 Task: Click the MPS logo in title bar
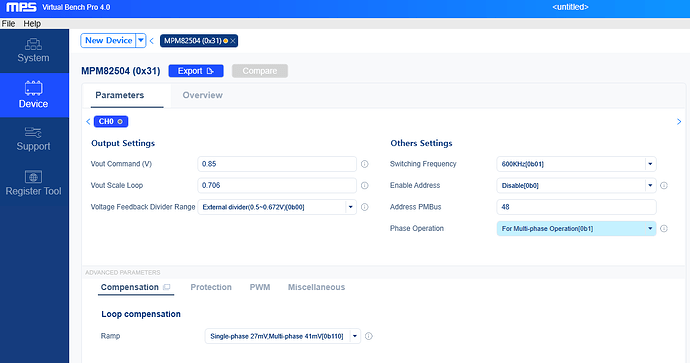click(x=21, y=7)
